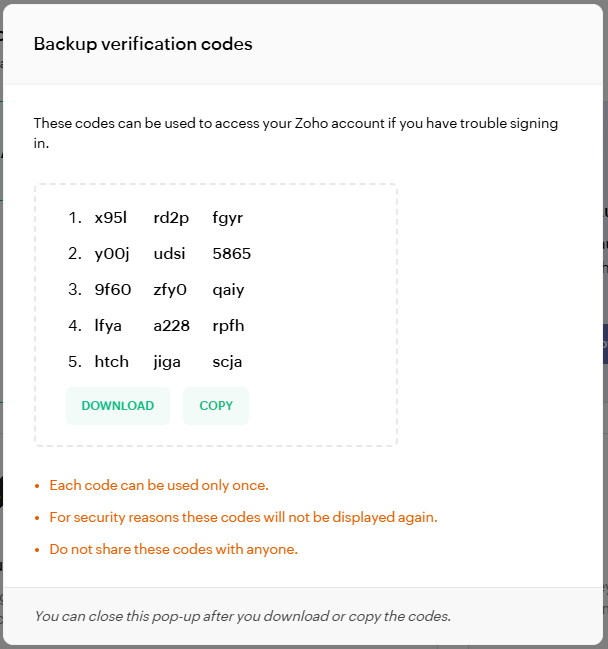Click the 'Backup verification codes' heading
This screenshot has height=649, width=608.
[x=143, y=44]
